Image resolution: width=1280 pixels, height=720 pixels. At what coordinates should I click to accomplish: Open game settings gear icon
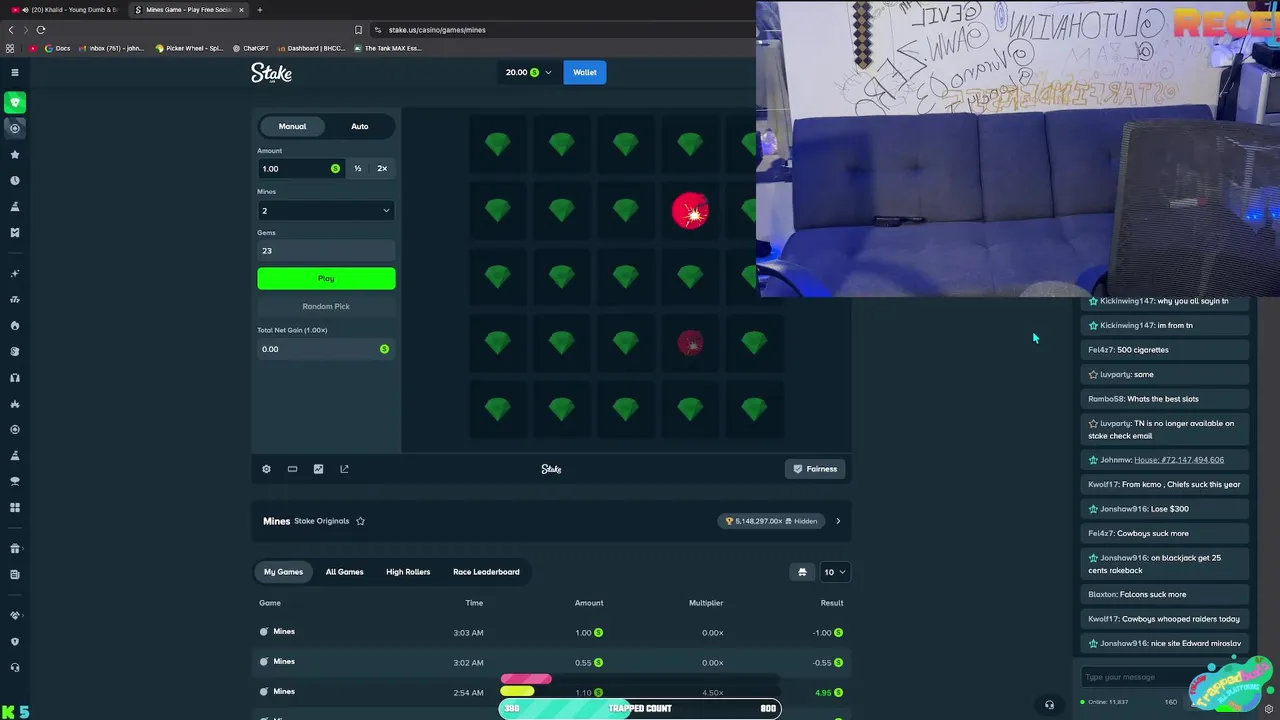point(266,469)
